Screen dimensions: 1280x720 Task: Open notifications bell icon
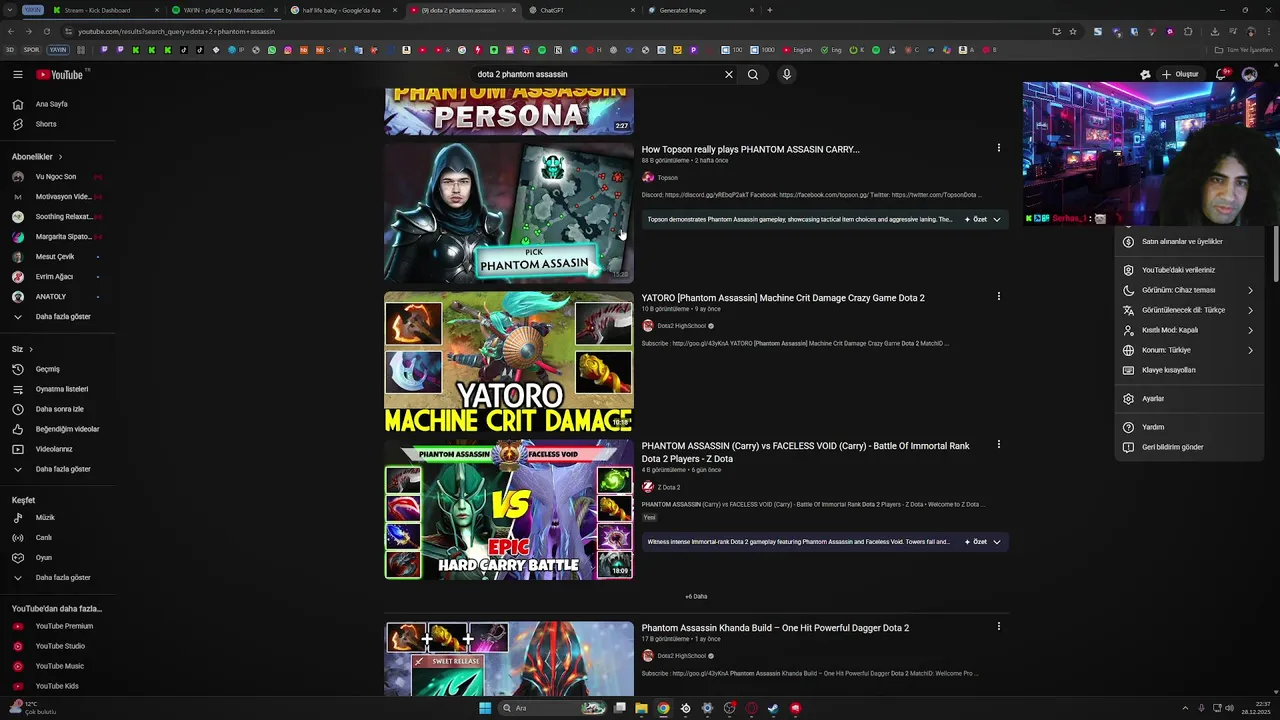(1222, 74)
